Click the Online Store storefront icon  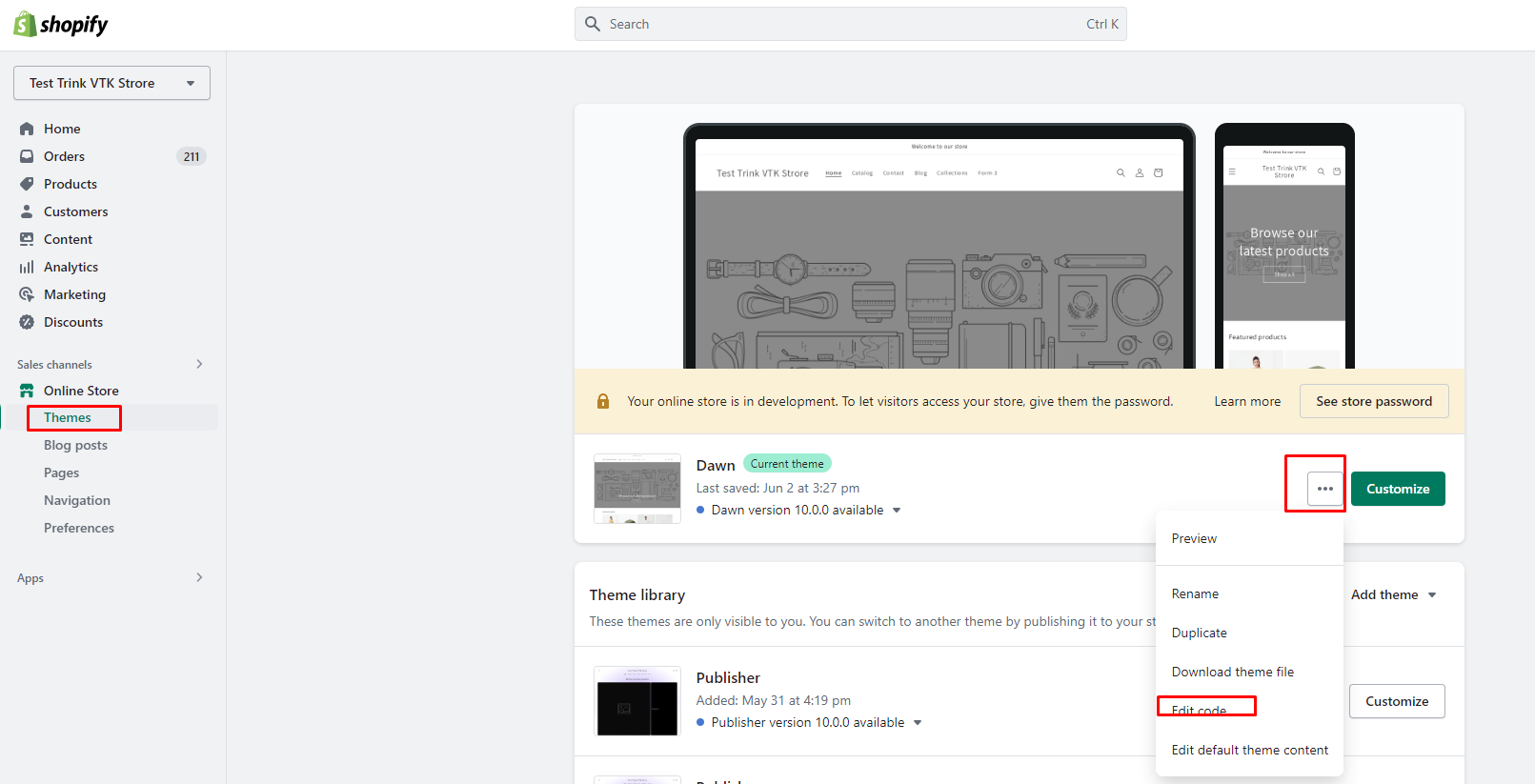pos(27,391)
